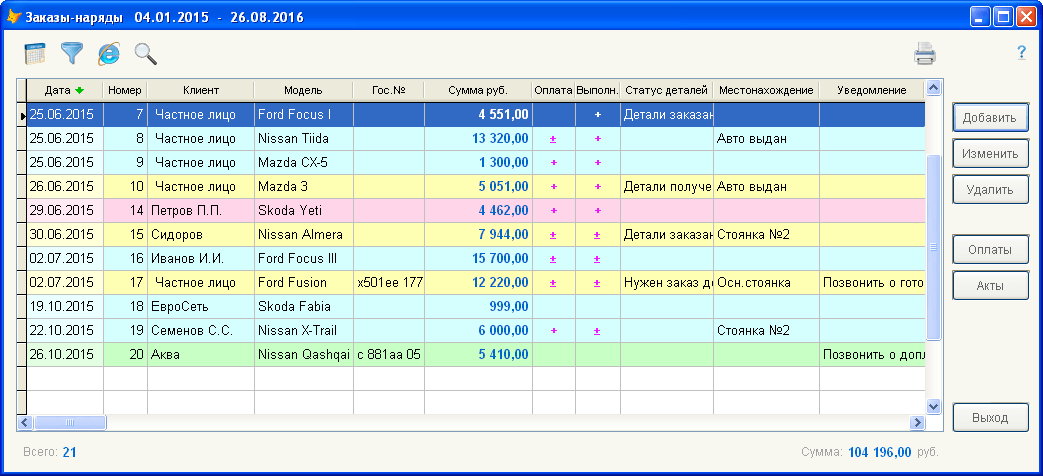Select the Ford Focus I cell

click(303, 115)
